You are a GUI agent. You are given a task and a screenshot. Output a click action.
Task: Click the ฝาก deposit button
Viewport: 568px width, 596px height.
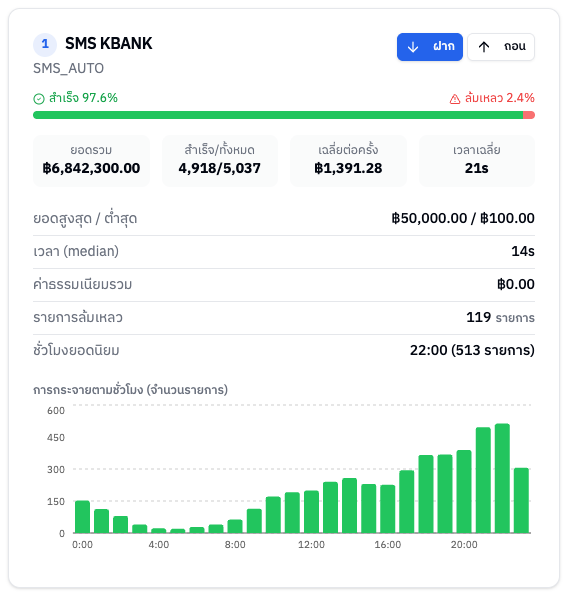click(x=430, y=47)
